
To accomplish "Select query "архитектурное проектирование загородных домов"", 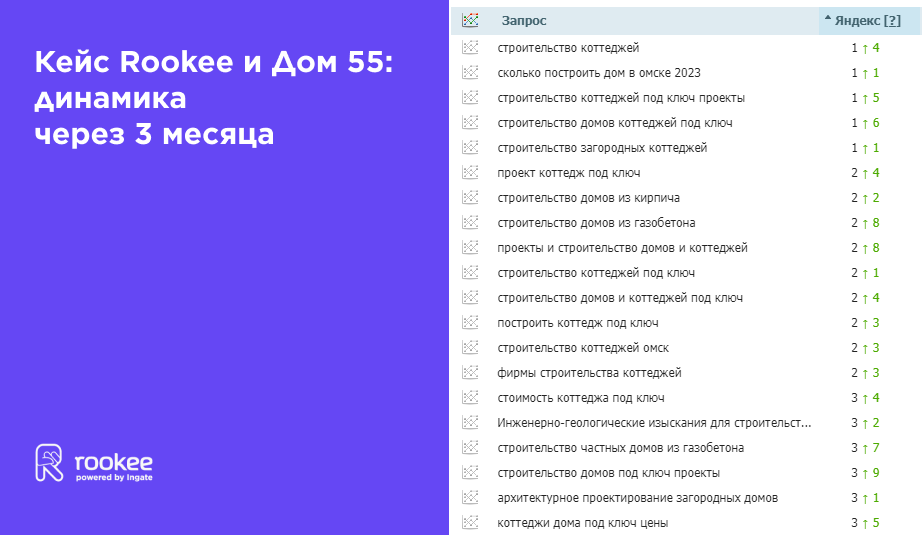I will click(x=637, y=497).
